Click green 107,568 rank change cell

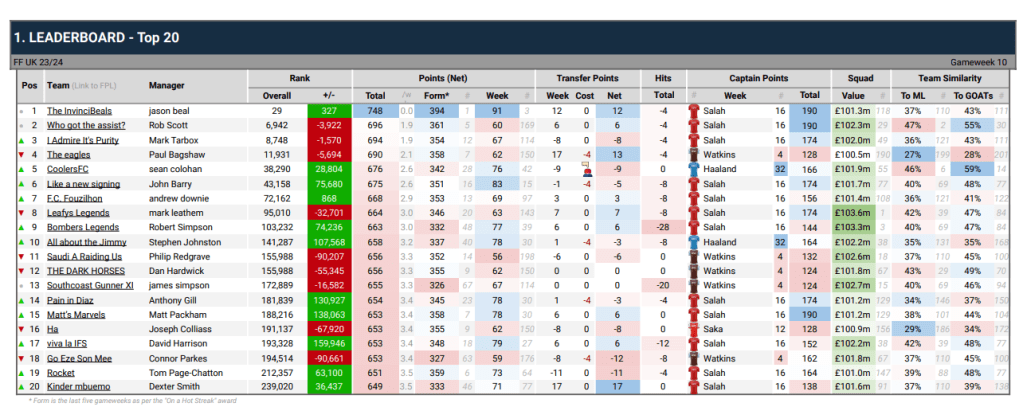coord(327,241)
